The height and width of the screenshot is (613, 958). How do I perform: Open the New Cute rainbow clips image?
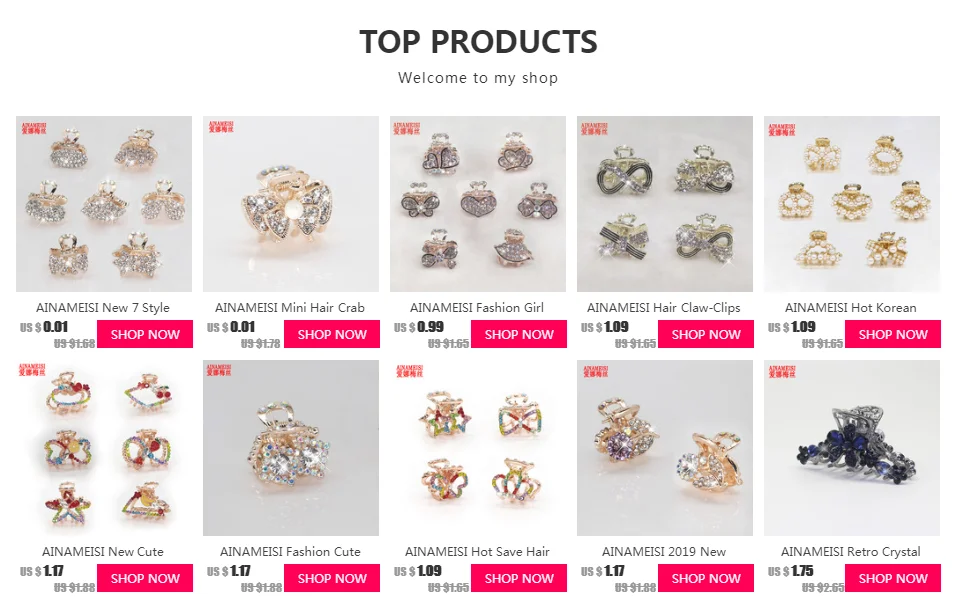[104, 447]
